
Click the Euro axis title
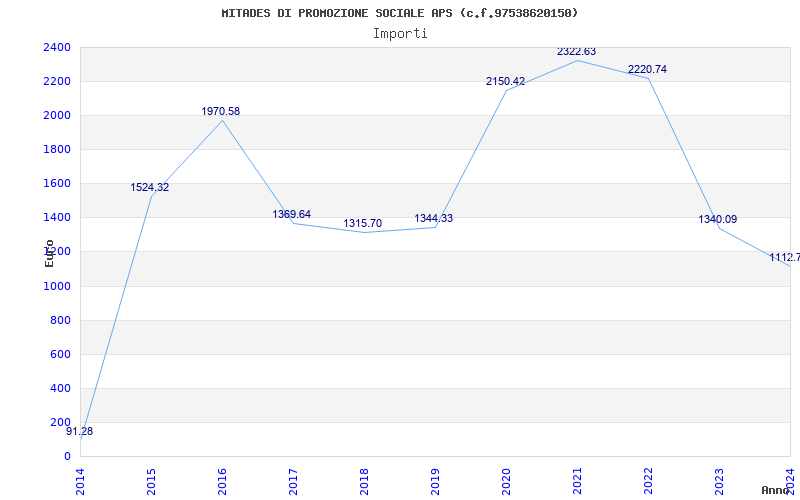[49, 254]
